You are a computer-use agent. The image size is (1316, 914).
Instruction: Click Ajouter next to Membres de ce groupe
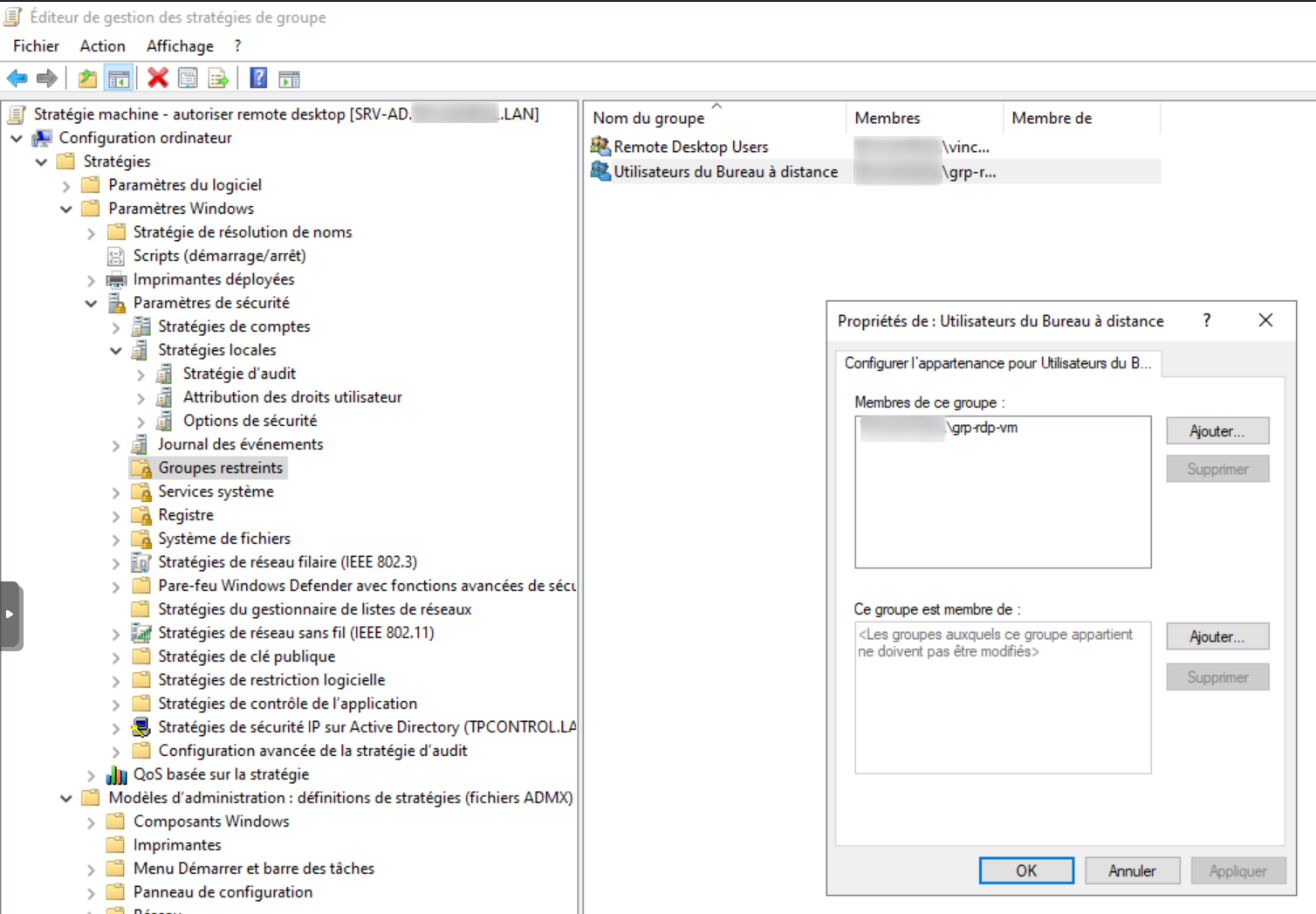(1217, 431)
